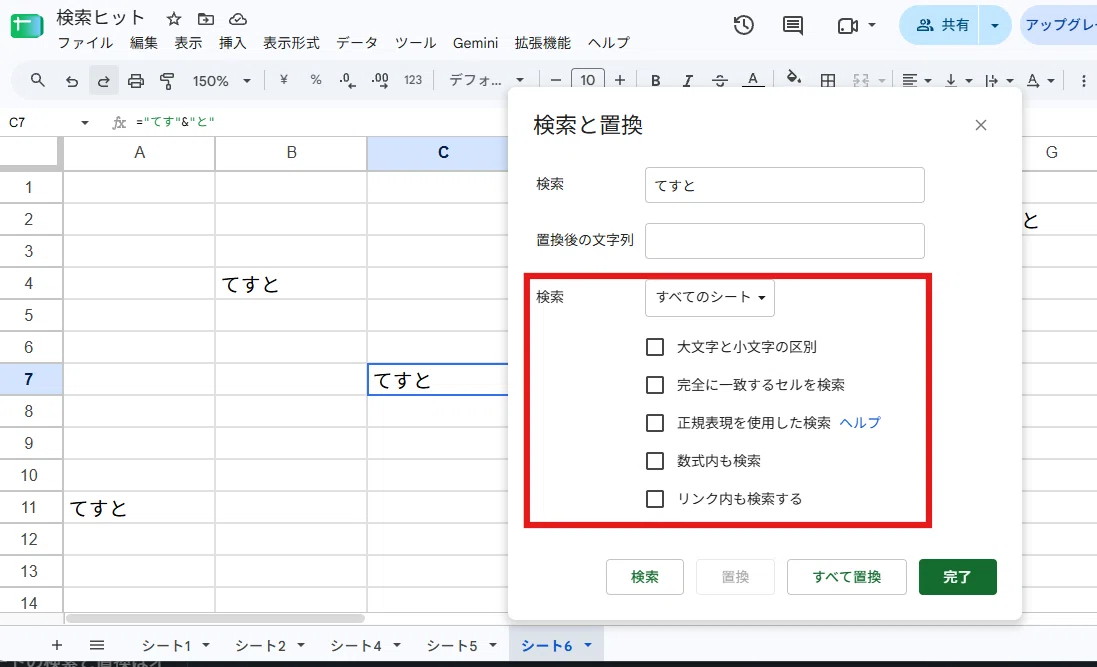Switch to the シート2 tab
The image size is (1097, 667).
click(x=260, y=645)
